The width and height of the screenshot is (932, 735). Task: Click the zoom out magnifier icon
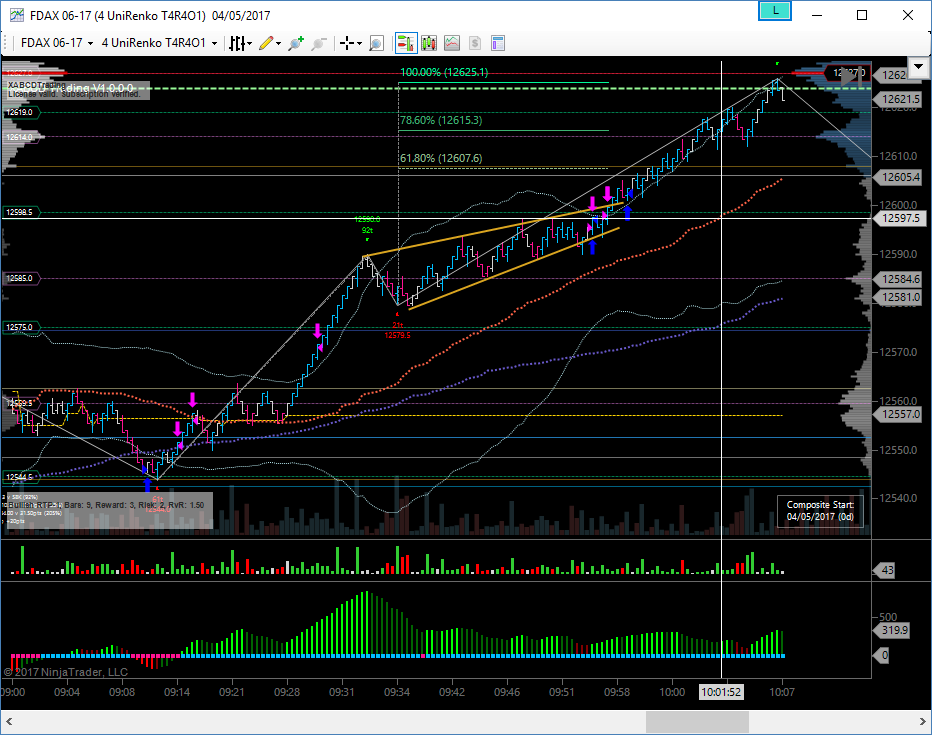pos(319,43)
